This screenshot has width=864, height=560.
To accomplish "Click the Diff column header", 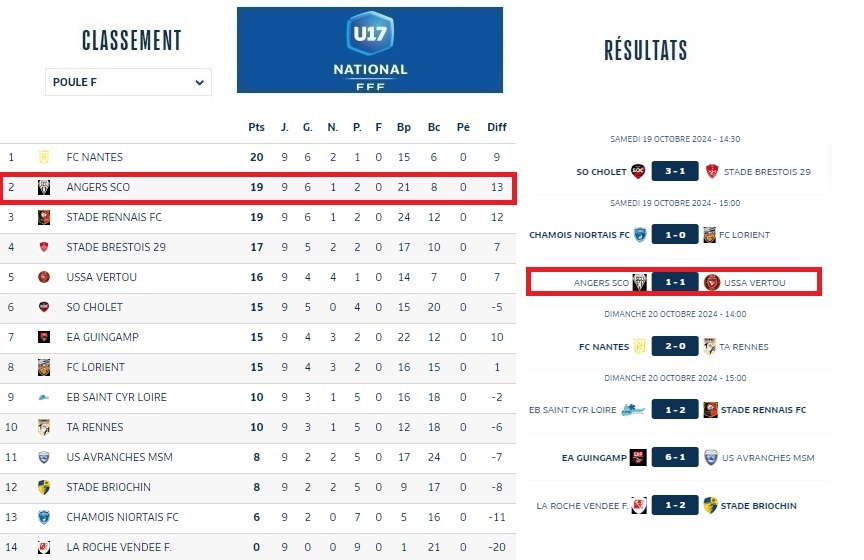I will tap(496, 127).
